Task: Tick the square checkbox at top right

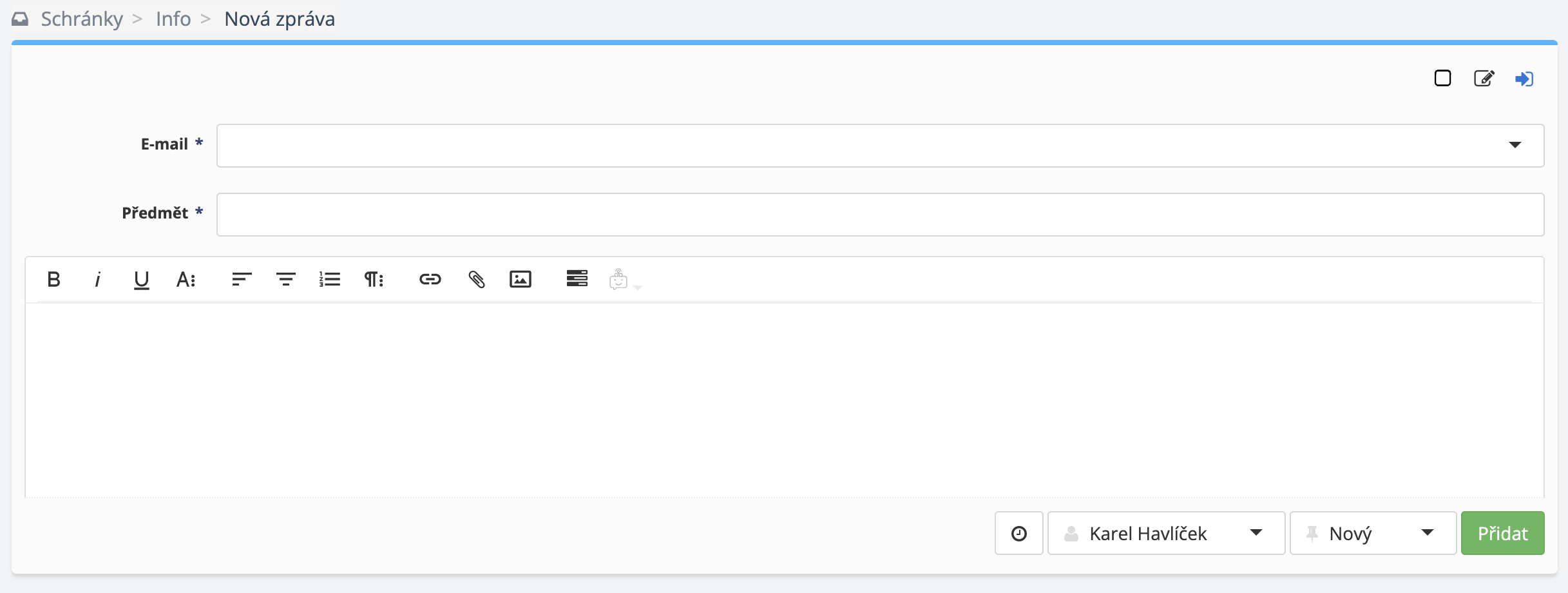Action: tap(1442, 79)
